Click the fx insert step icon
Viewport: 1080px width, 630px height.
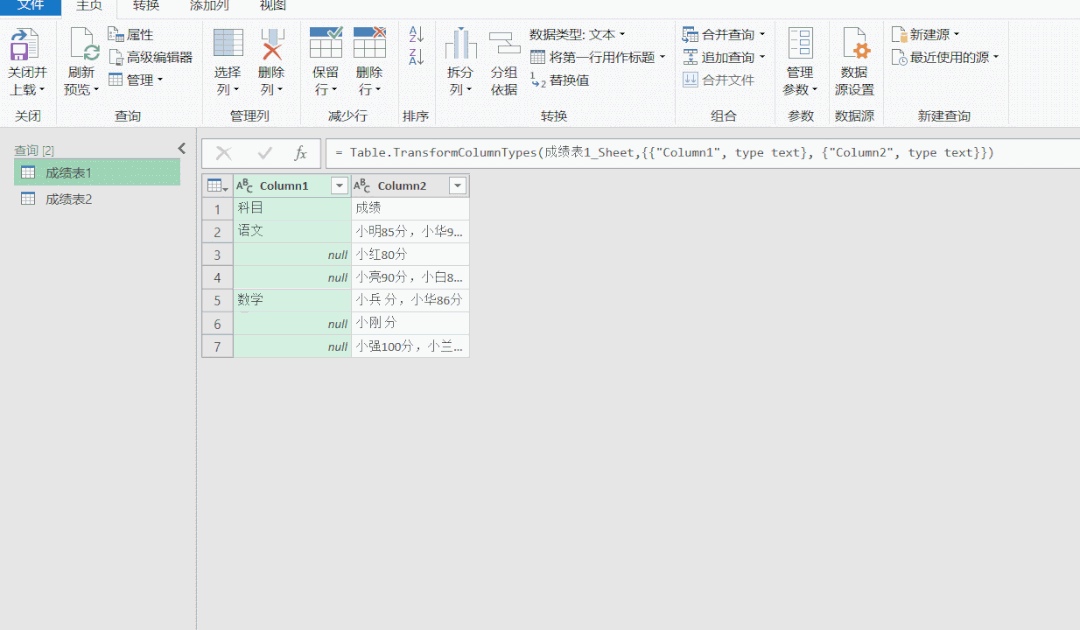point(301,153)
